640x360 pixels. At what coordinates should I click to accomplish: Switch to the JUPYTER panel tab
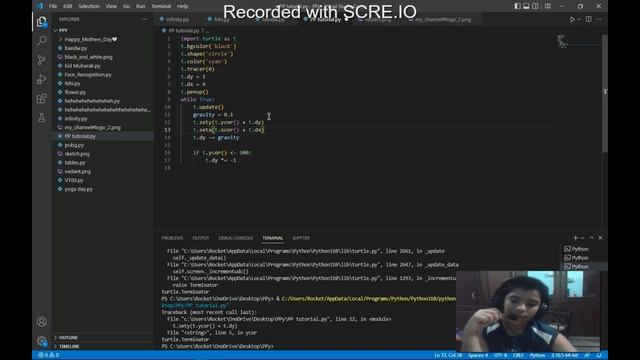tap(301, 238)
